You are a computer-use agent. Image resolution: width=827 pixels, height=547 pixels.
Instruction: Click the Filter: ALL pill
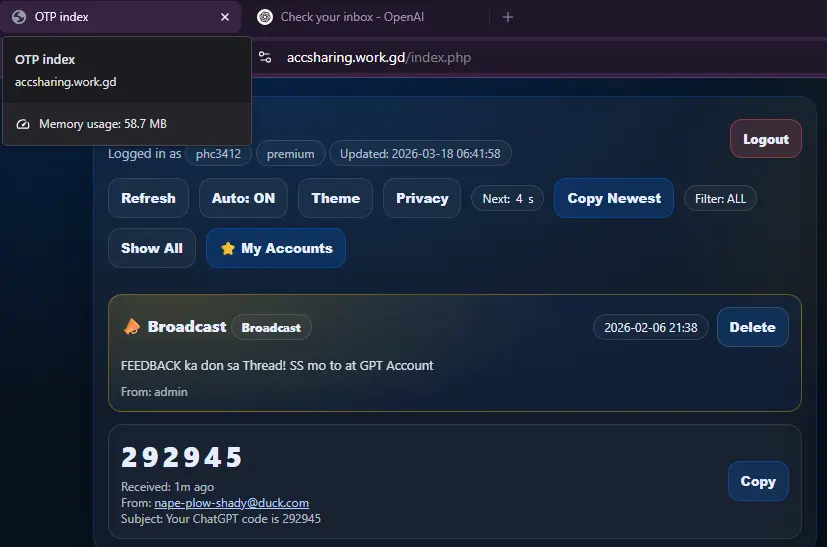click(x=720, y=198)
